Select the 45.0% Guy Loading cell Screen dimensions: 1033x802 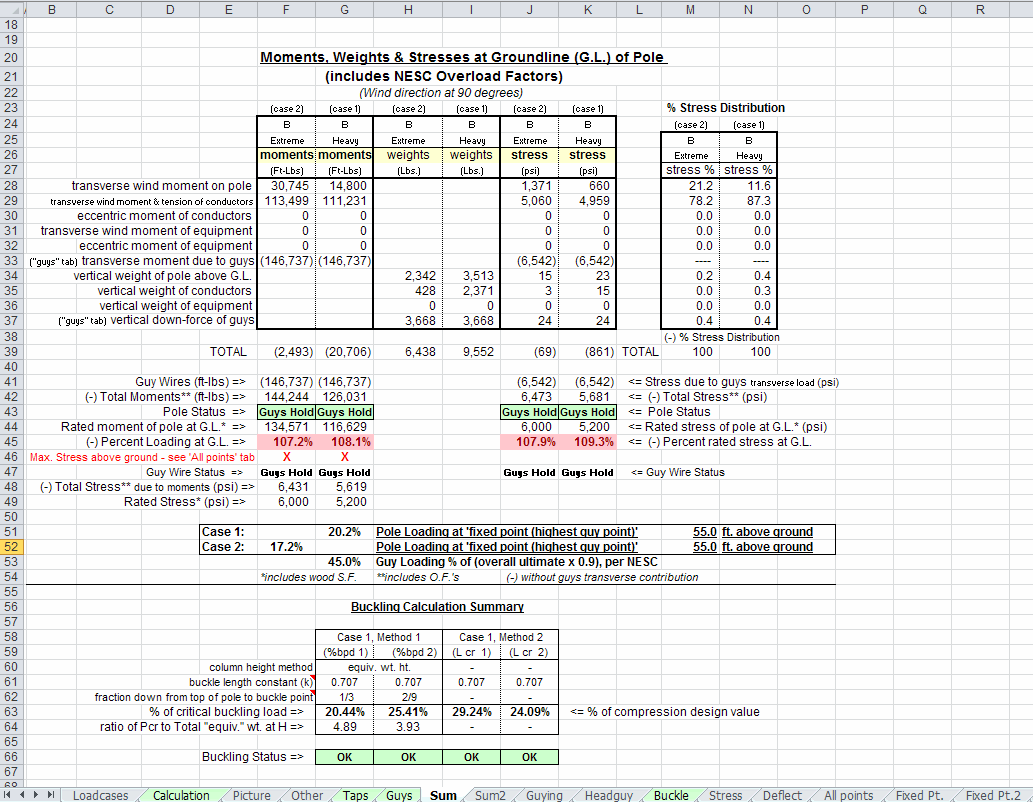click(344, 562)
